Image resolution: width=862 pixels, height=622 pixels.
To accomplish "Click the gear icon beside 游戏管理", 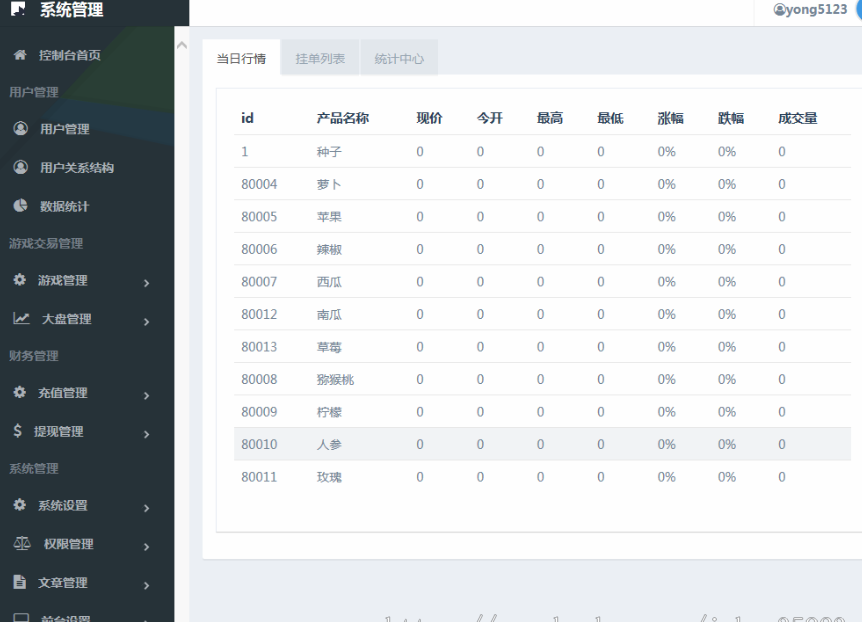I will (19, 281).
